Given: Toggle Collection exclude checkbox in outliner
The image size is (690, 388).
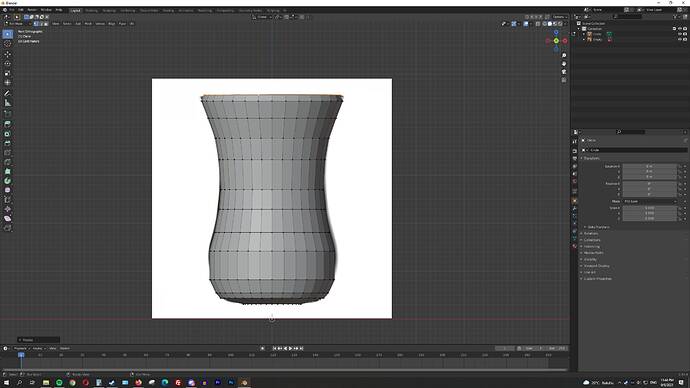Looking at the screenshot, I should (675, 29).
